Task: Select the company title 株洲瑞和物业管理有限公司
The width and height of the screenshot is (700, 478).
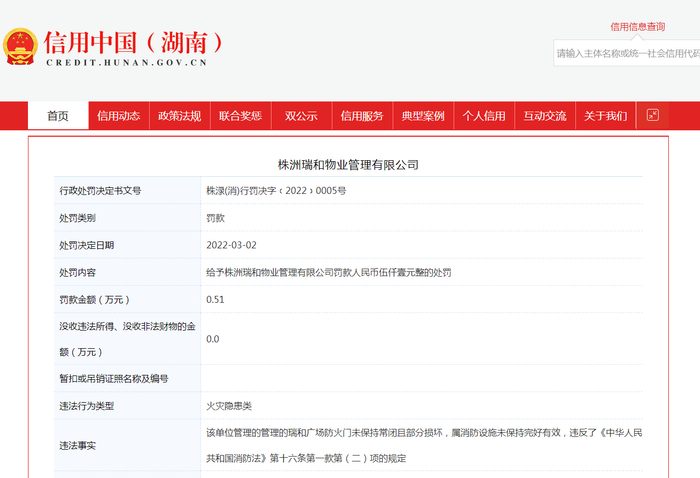Action: pyautogui.click(x=348, y=165)
